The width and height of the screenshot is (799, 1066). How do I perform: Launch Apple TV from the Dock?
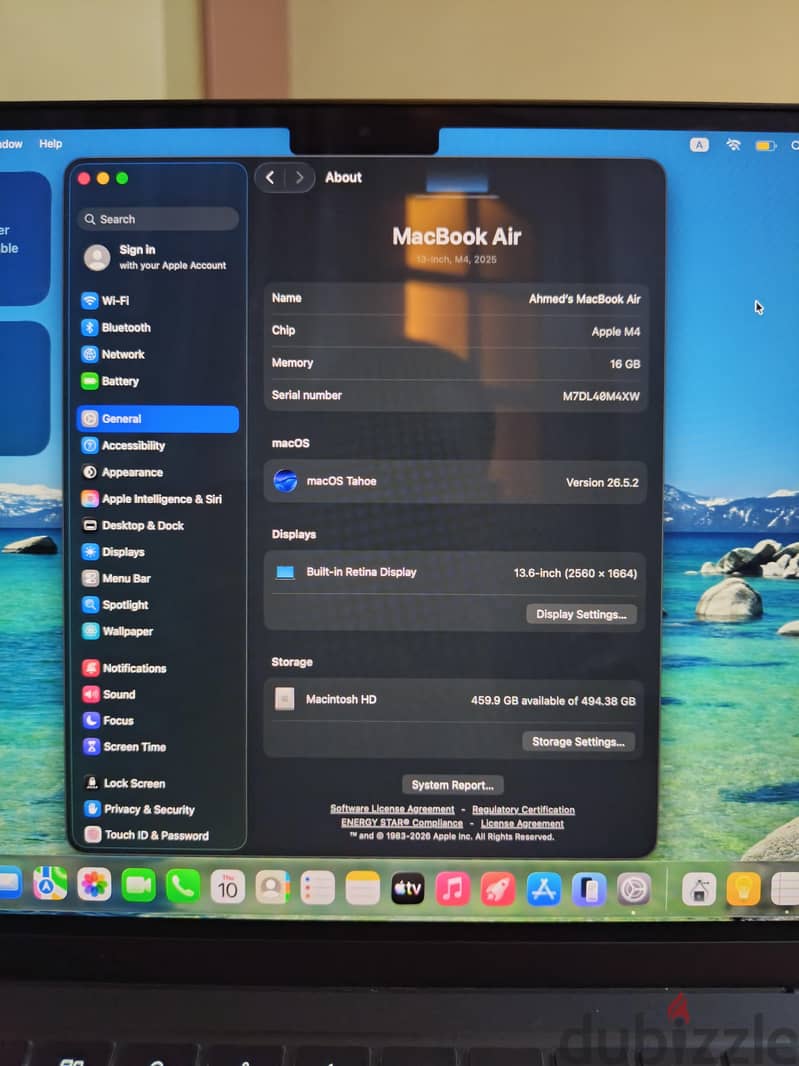coord(408,889)
